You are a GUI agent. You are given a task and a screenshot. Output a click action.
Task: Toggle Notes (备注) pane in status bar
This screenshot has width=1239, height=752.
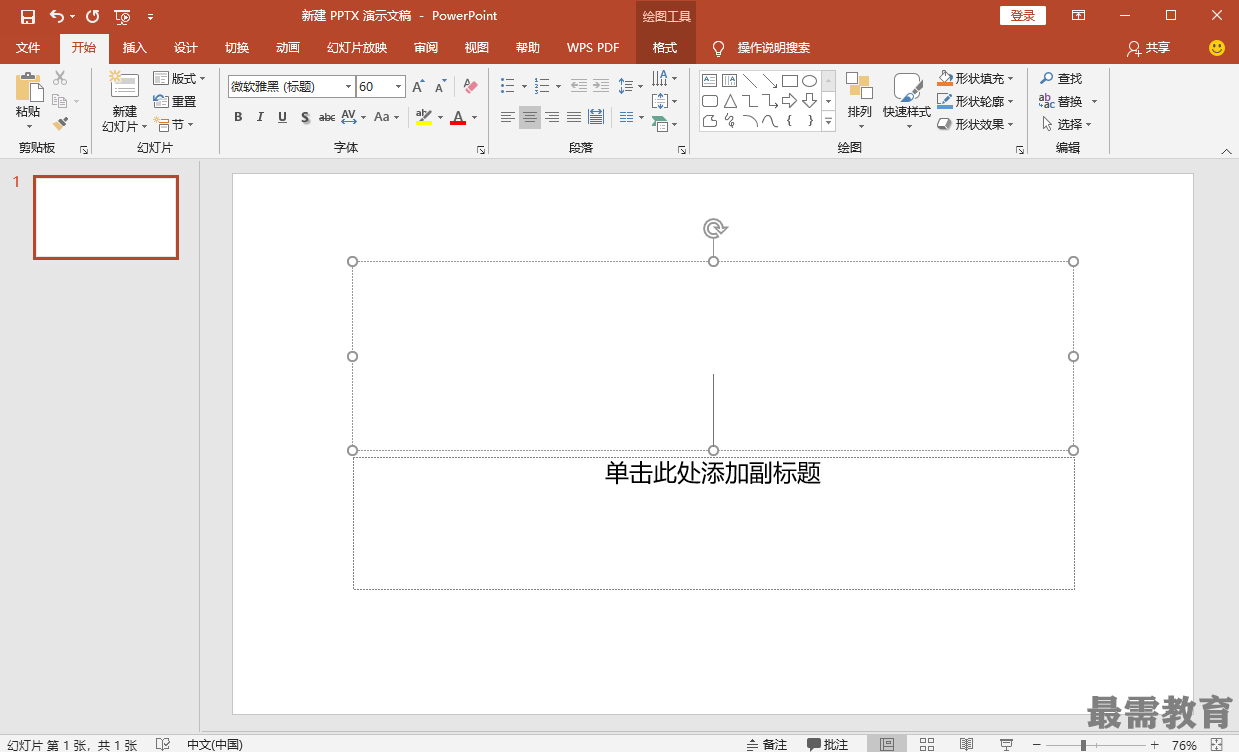click(x=767, y=744)
